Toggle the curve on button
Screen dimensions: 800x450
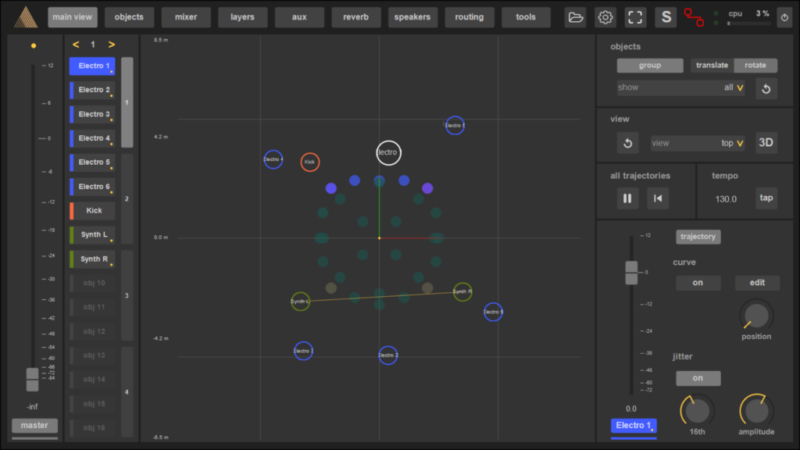(x=697, y=283)
